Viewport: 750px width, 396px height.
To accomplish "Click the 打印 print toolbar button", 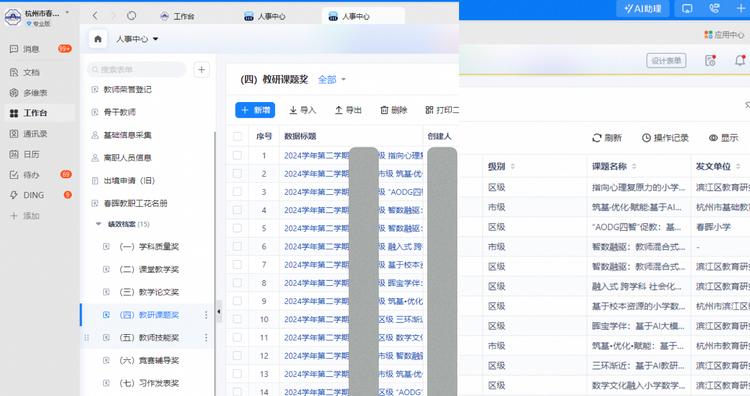I will click(441, 110).
